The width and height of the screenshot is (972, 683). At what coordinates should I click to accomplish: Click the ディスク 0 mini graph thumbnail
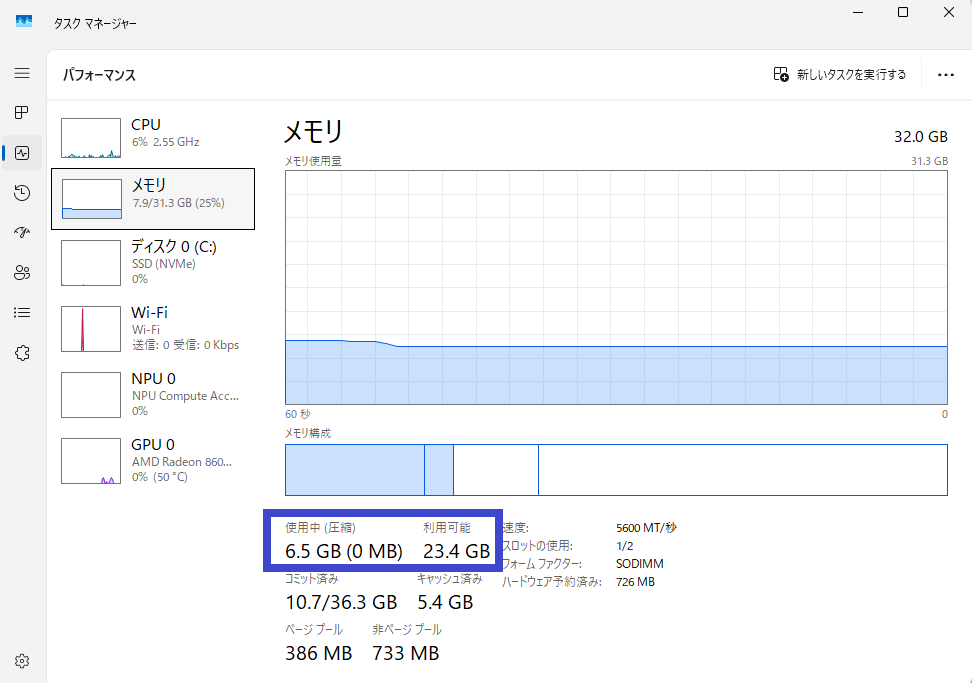pos(91,263)
